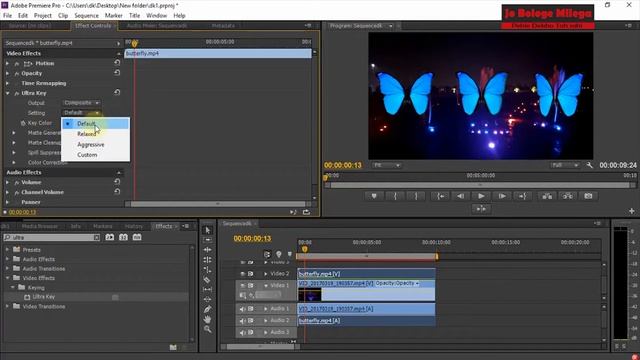Select the Hand tool
Viewport: 640px width, 360px height.
[x=207, y=319]
